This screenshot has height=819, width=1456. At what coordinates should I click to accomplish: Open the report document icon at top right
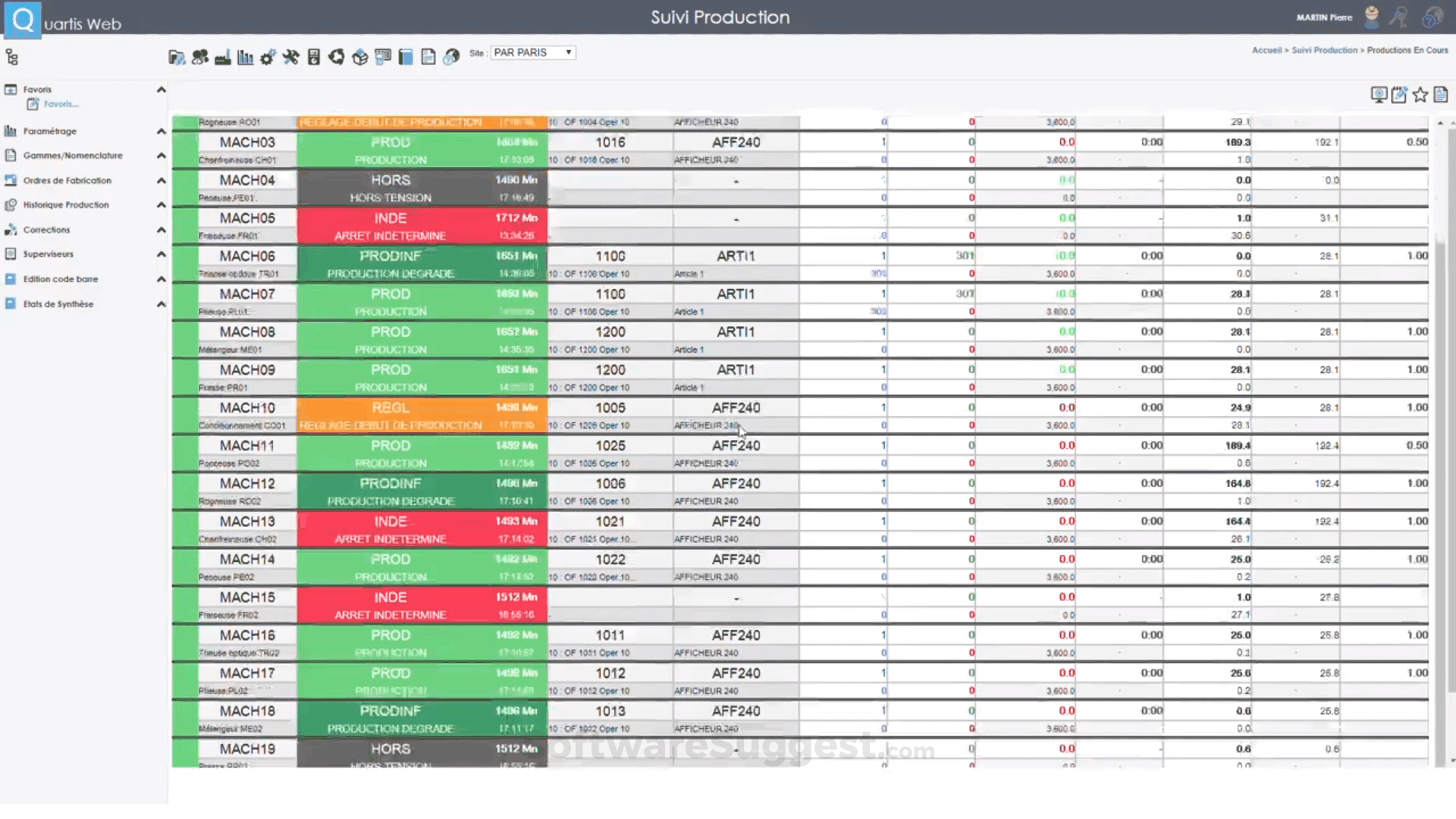[1441, 94]
